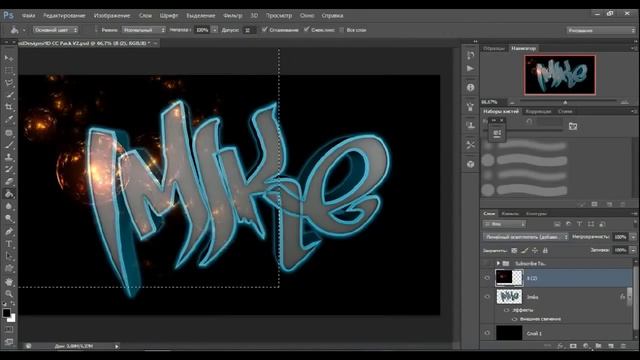The width and height of the screenshot is (640, 360).
Task: Open the History panel icon in dock
Action: click(471, 55)
